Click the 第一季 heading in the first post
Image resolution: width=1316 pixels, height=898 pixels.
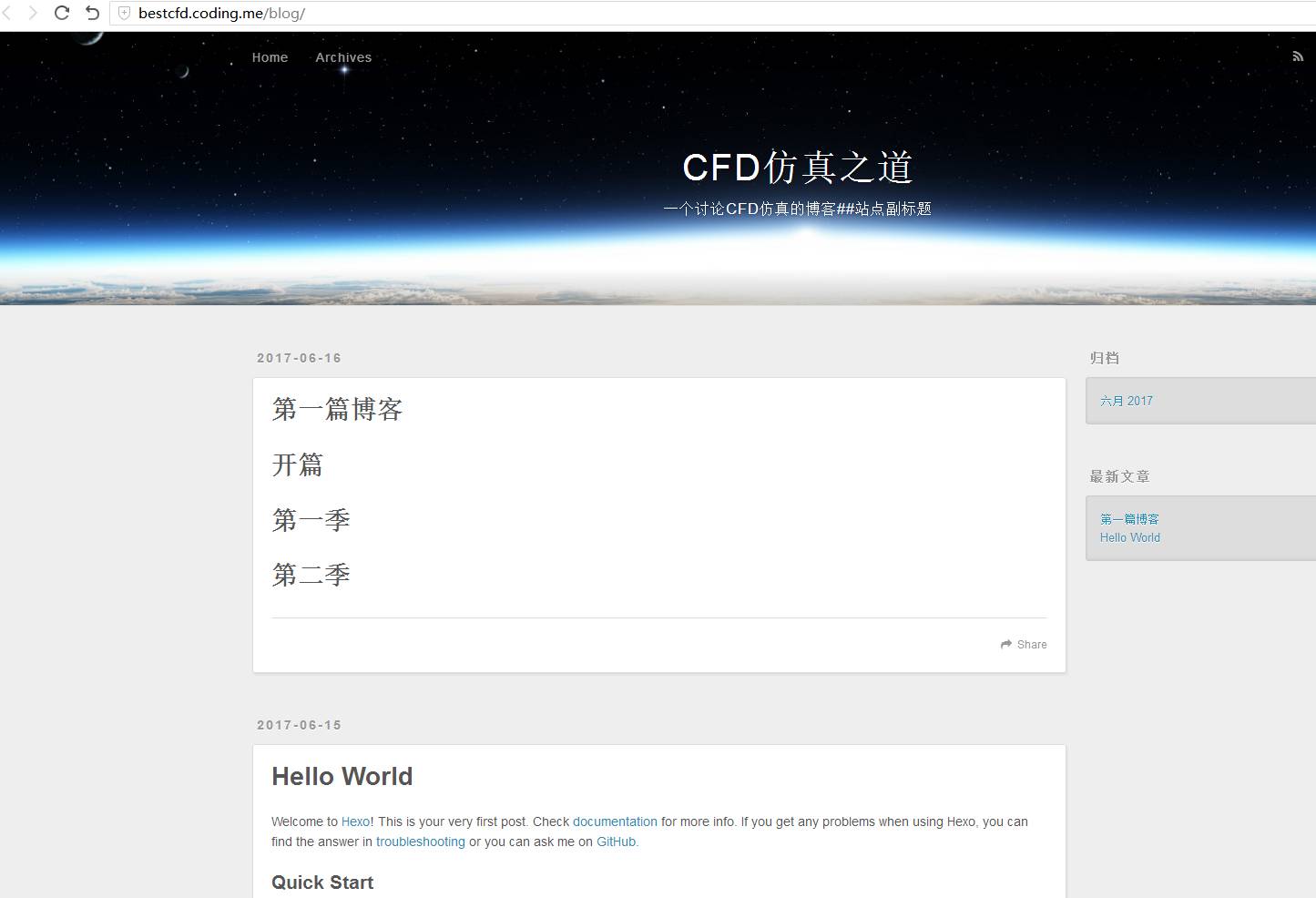pyautogui.click(x=311, y=520)
